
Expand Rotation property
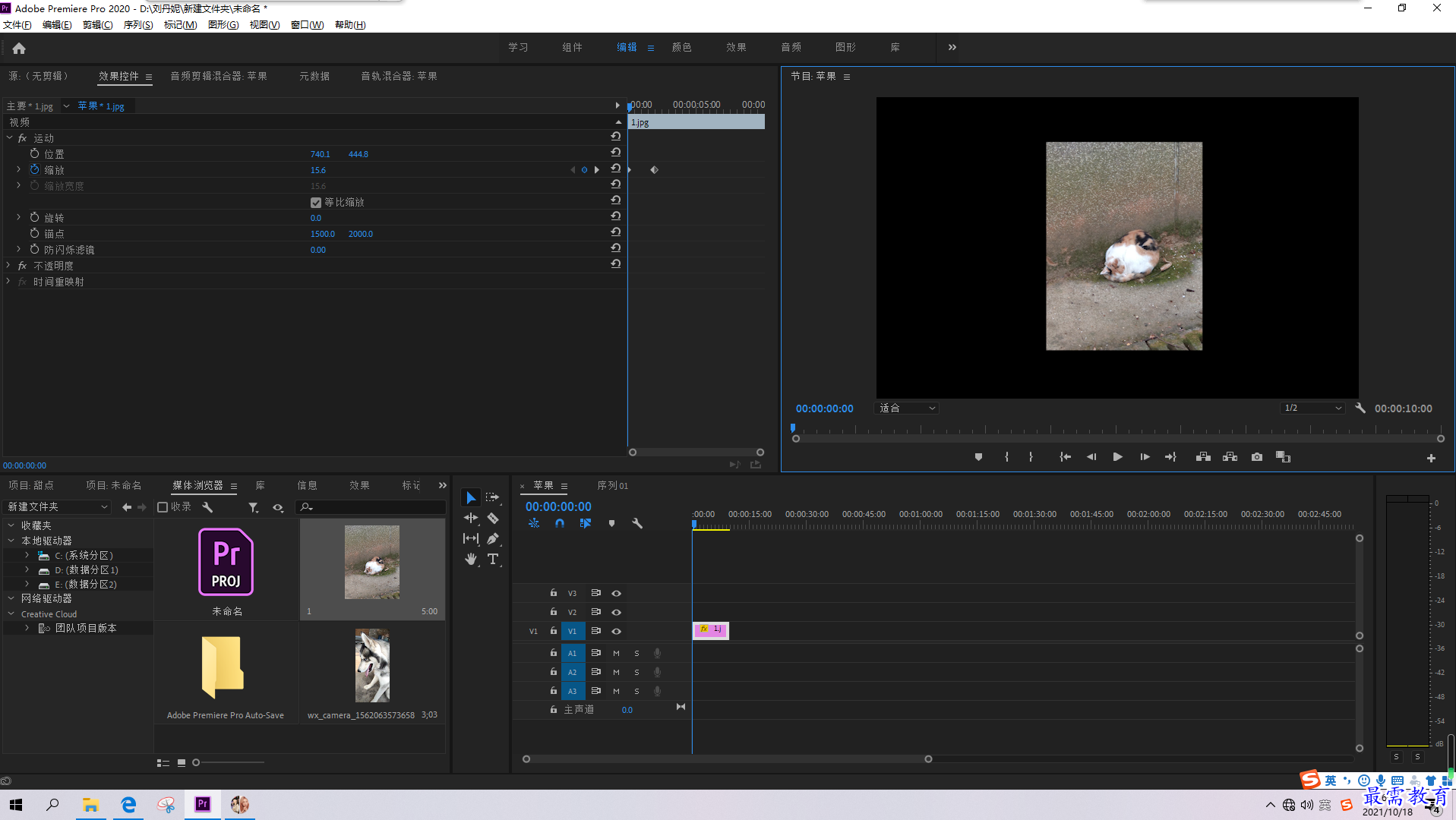pos(19,217)
